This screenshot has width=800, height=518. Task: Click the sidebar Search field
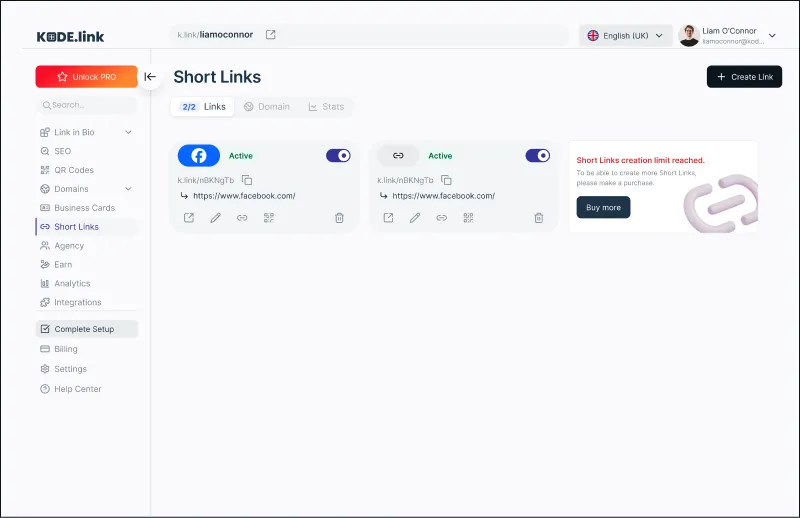pyautogui.click(x=87, y=105)
